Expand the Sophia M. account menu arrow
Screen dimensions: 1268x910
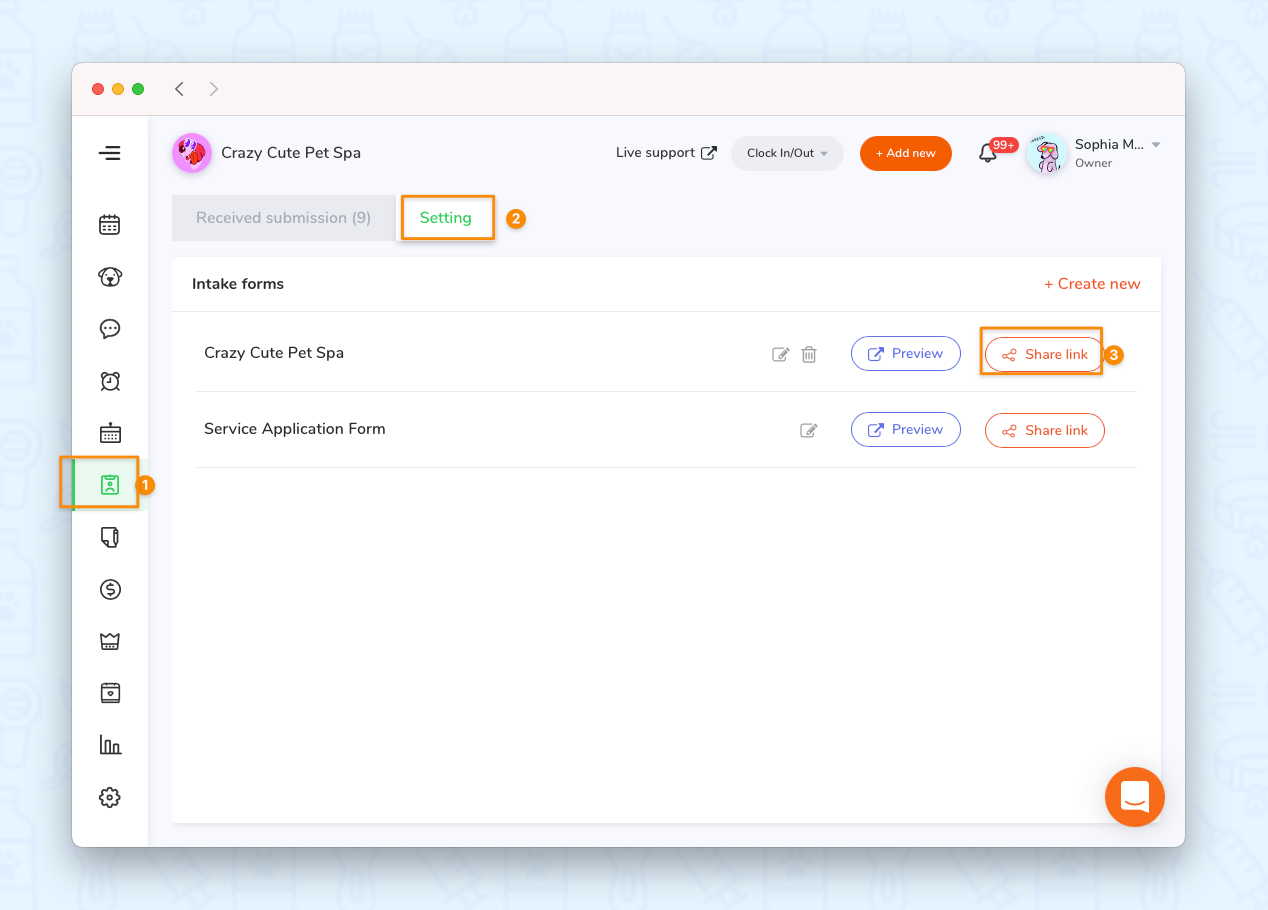click(x=1156, y=145)
